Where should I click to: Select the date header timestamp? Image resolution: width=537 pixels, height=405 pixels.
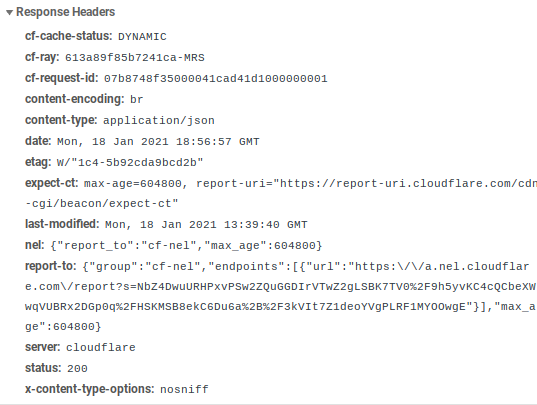pyautogui.click(x=158, y=142)
